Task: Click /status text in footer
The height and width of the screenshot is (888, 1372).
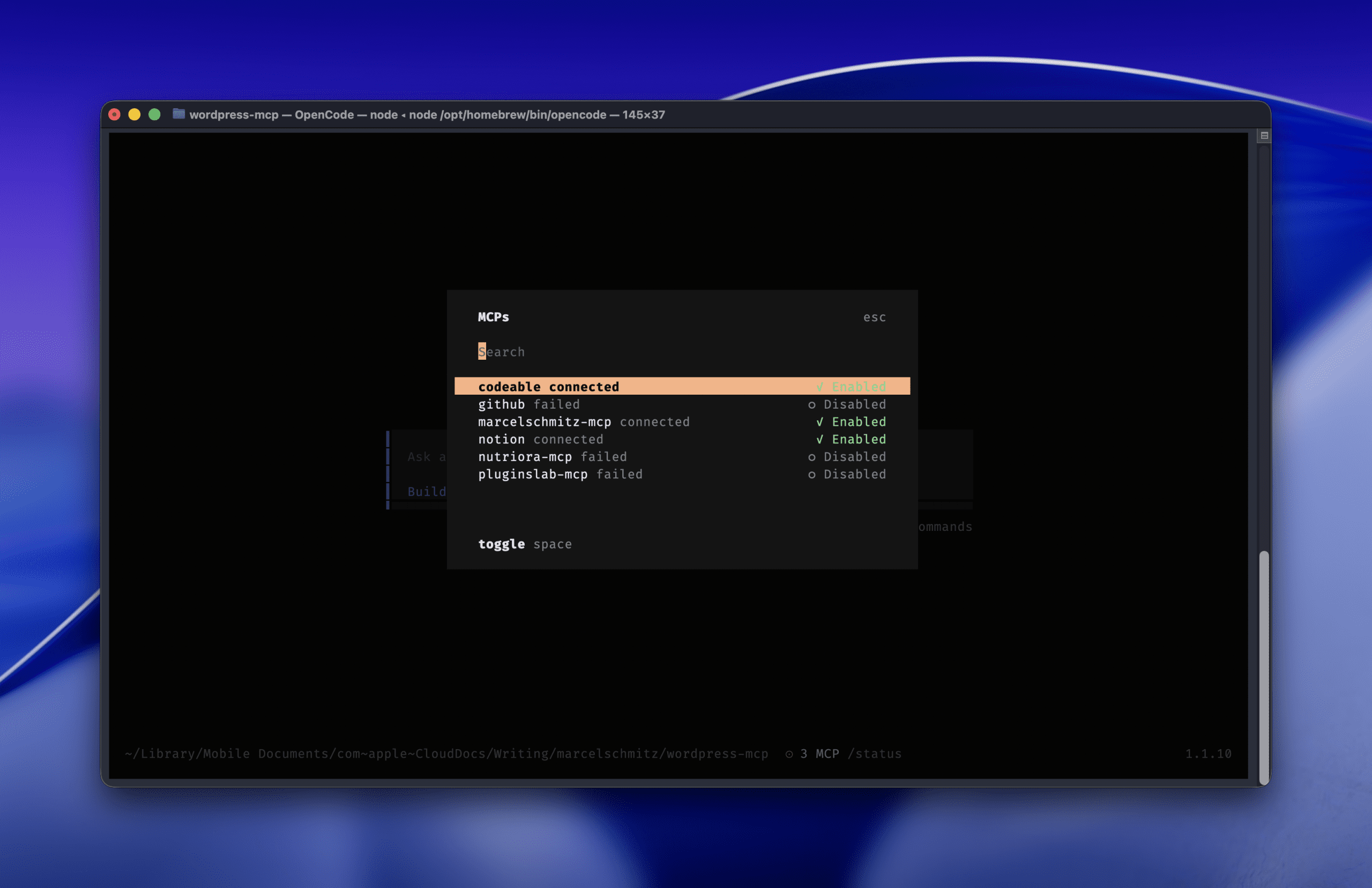Action: [x=874, y=753]
